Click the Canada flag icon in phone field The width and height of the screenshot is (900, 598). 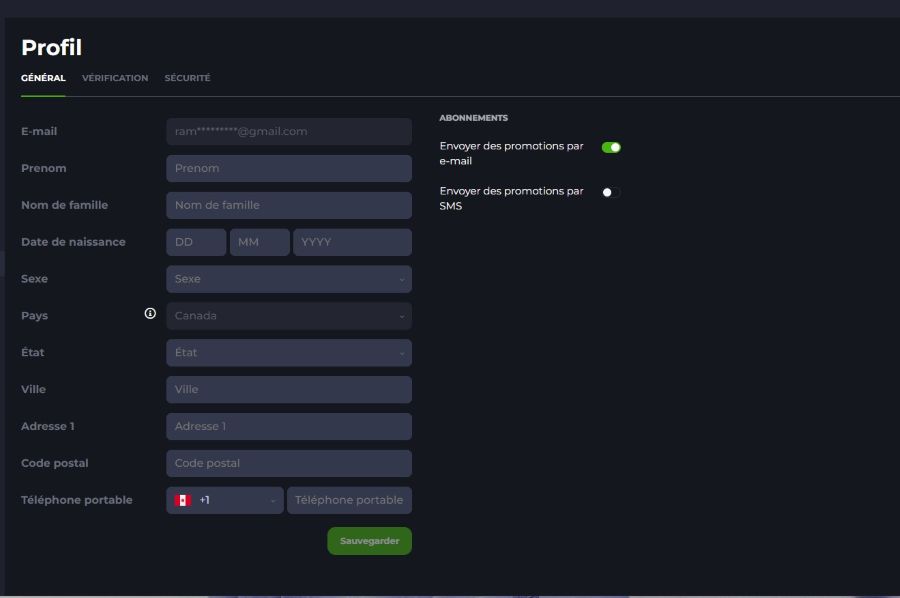(183, 500)
